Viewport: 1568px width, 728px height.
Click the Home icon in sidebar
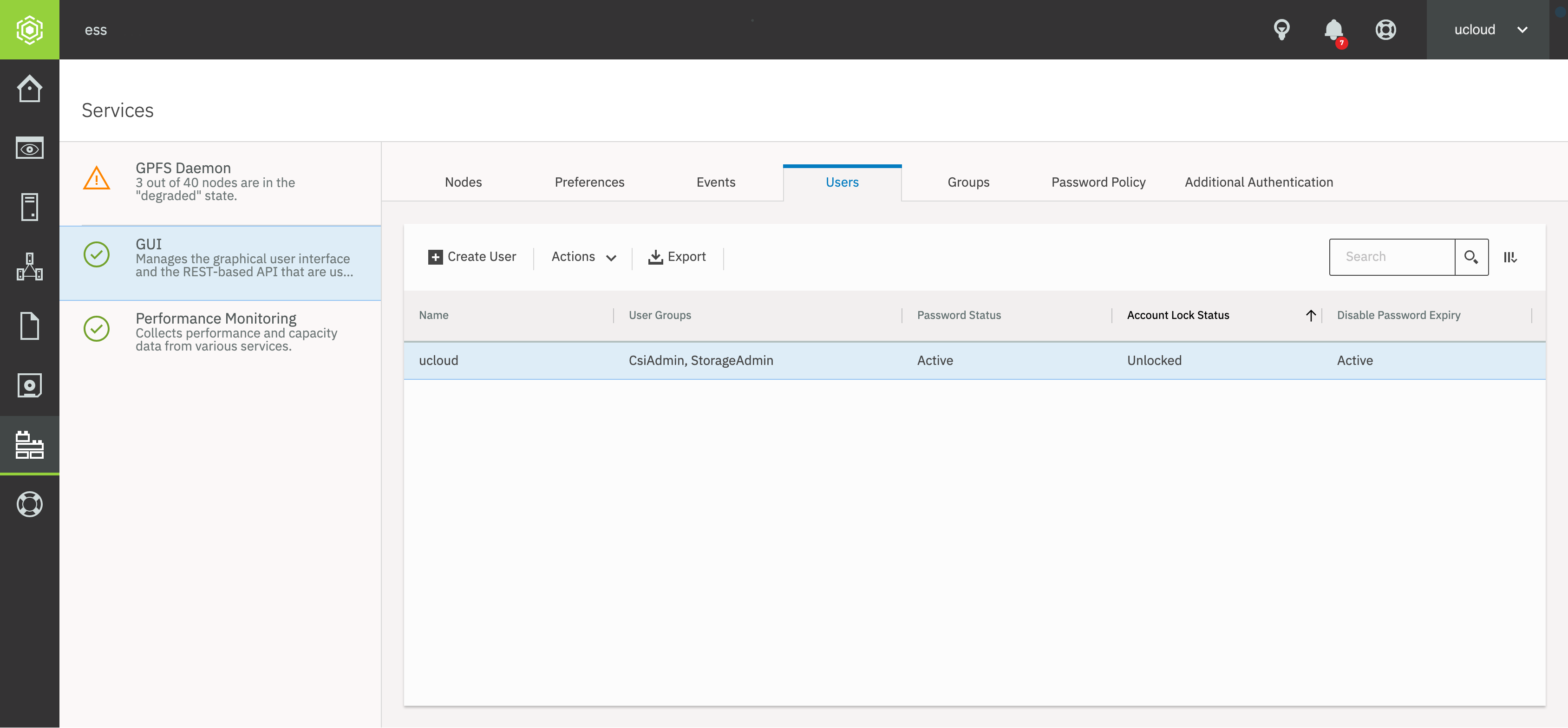[29, 89]
